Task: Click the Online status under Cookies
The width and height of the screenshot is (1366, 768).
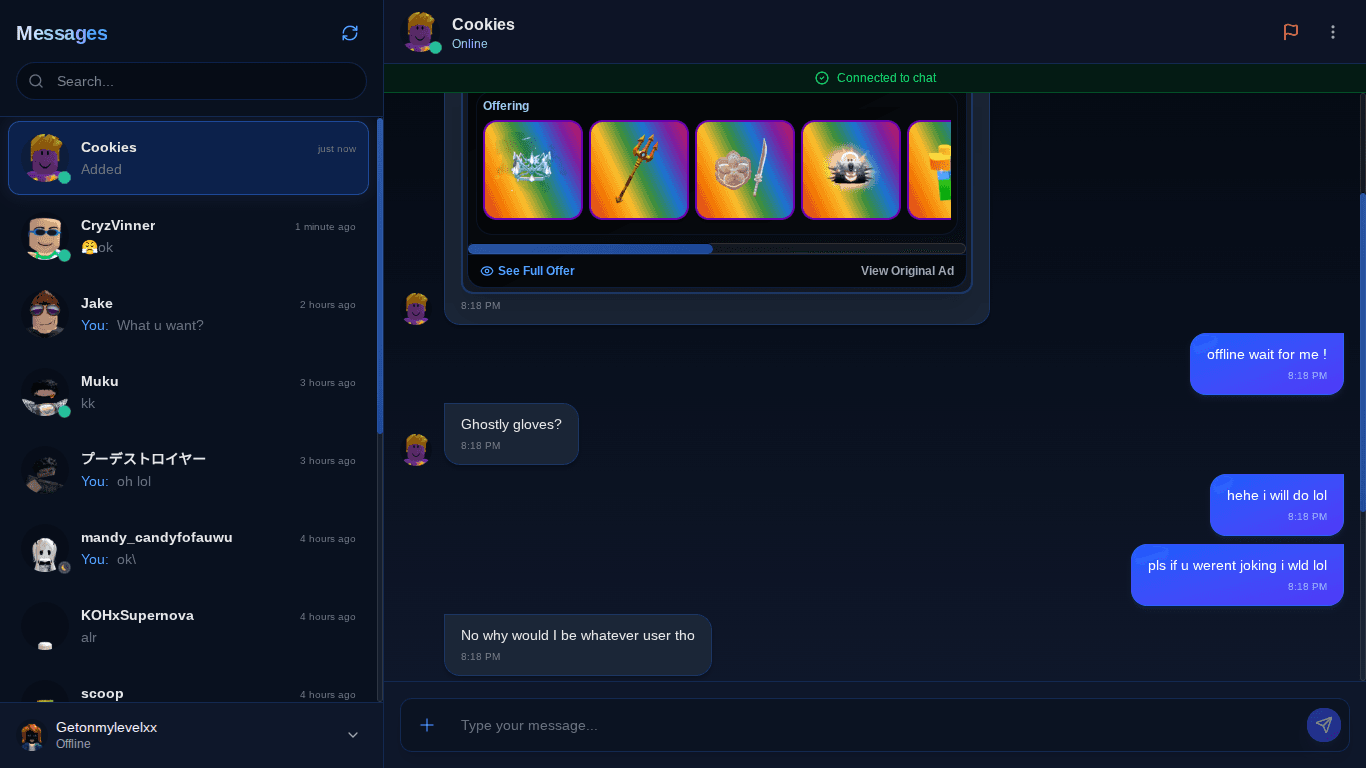Action: click(470, 44)
